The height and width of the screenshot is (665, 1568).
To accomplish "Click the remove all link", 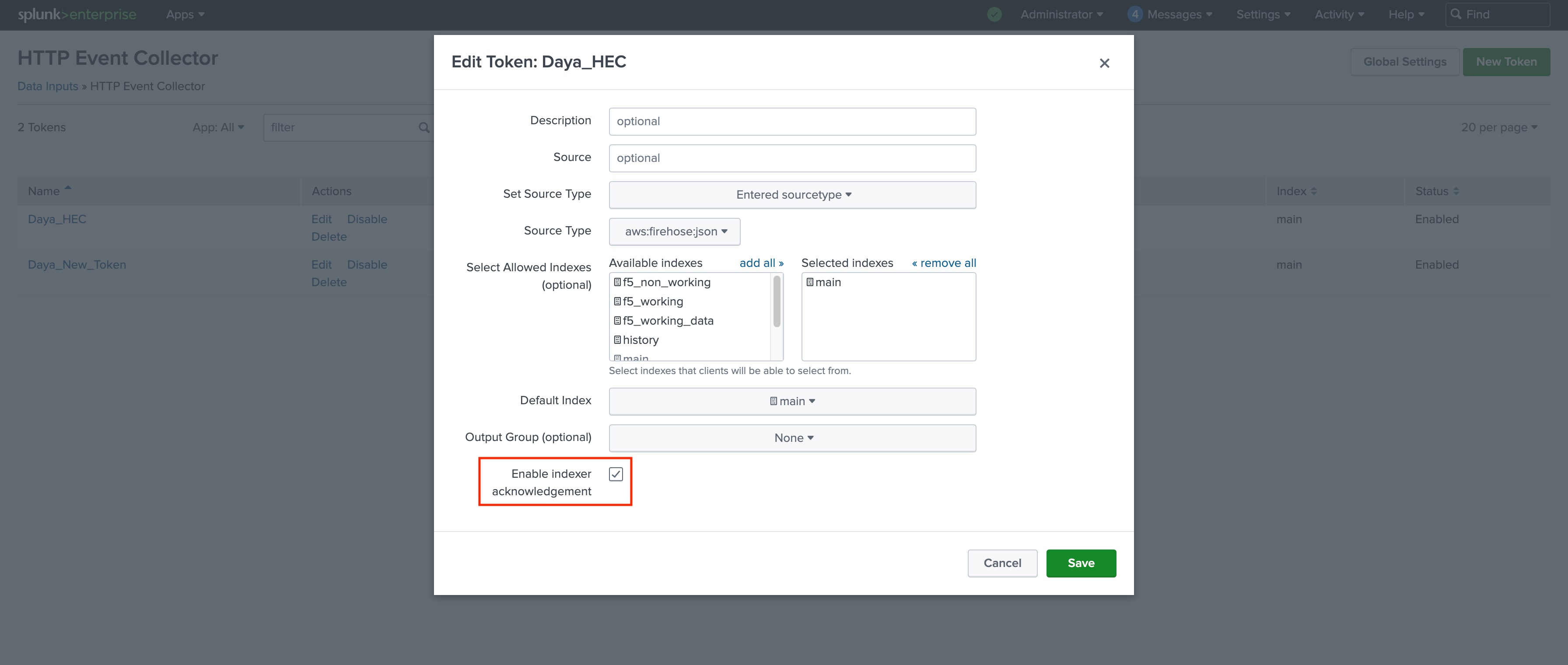I will point(944,263).
